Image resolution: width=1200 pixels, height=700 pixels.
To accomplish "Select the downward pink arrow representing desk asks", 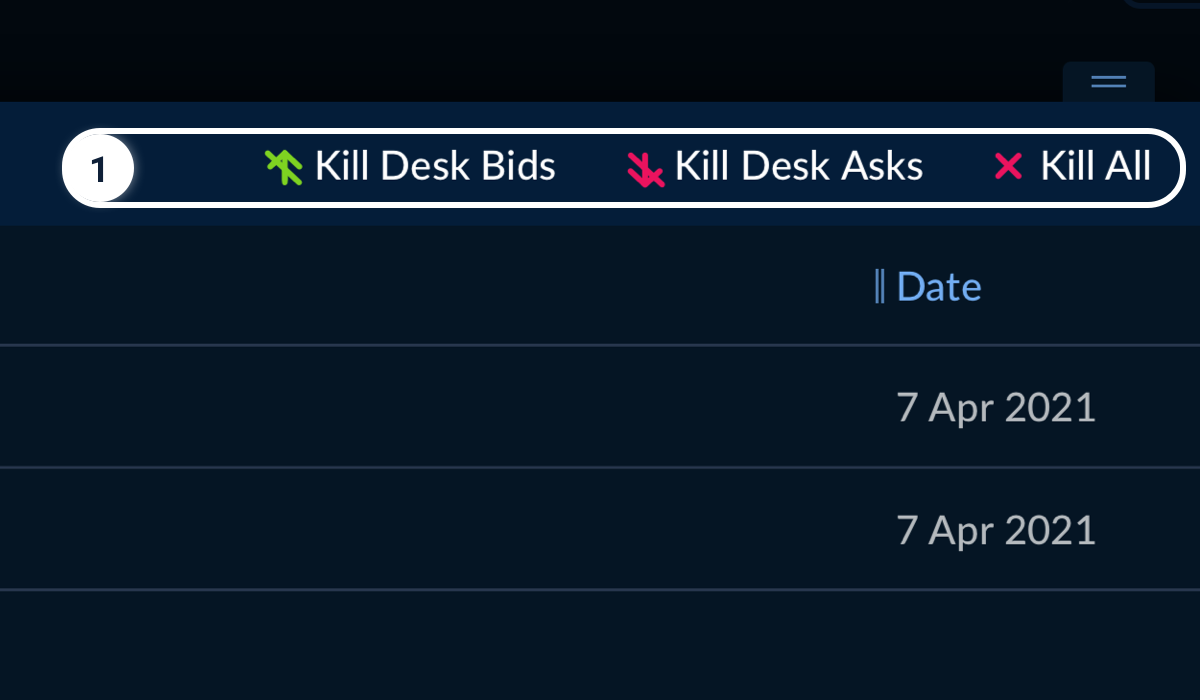I will pos(645,166).
